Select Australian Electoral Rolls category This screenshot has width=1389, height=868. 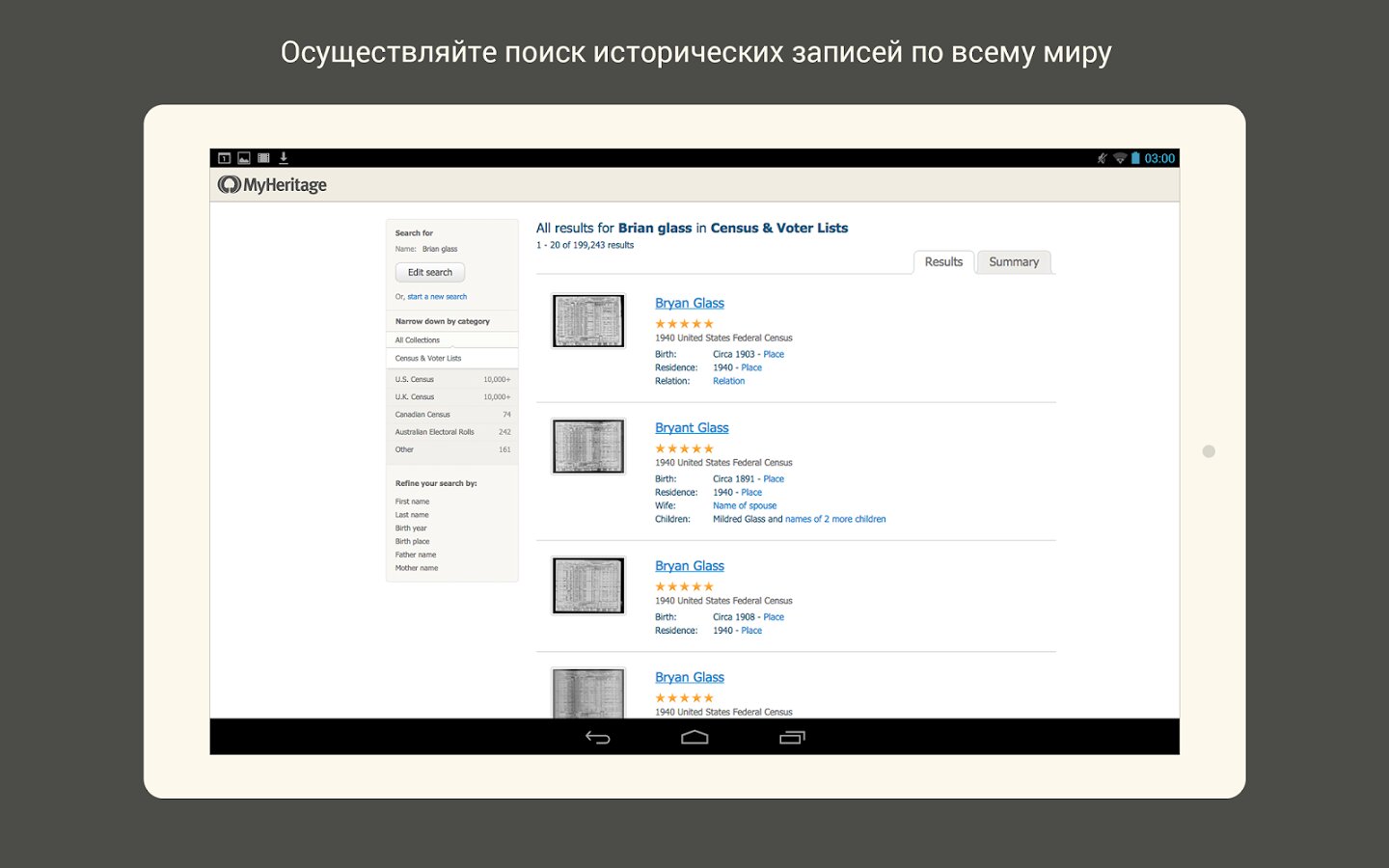tap(434, 432)
